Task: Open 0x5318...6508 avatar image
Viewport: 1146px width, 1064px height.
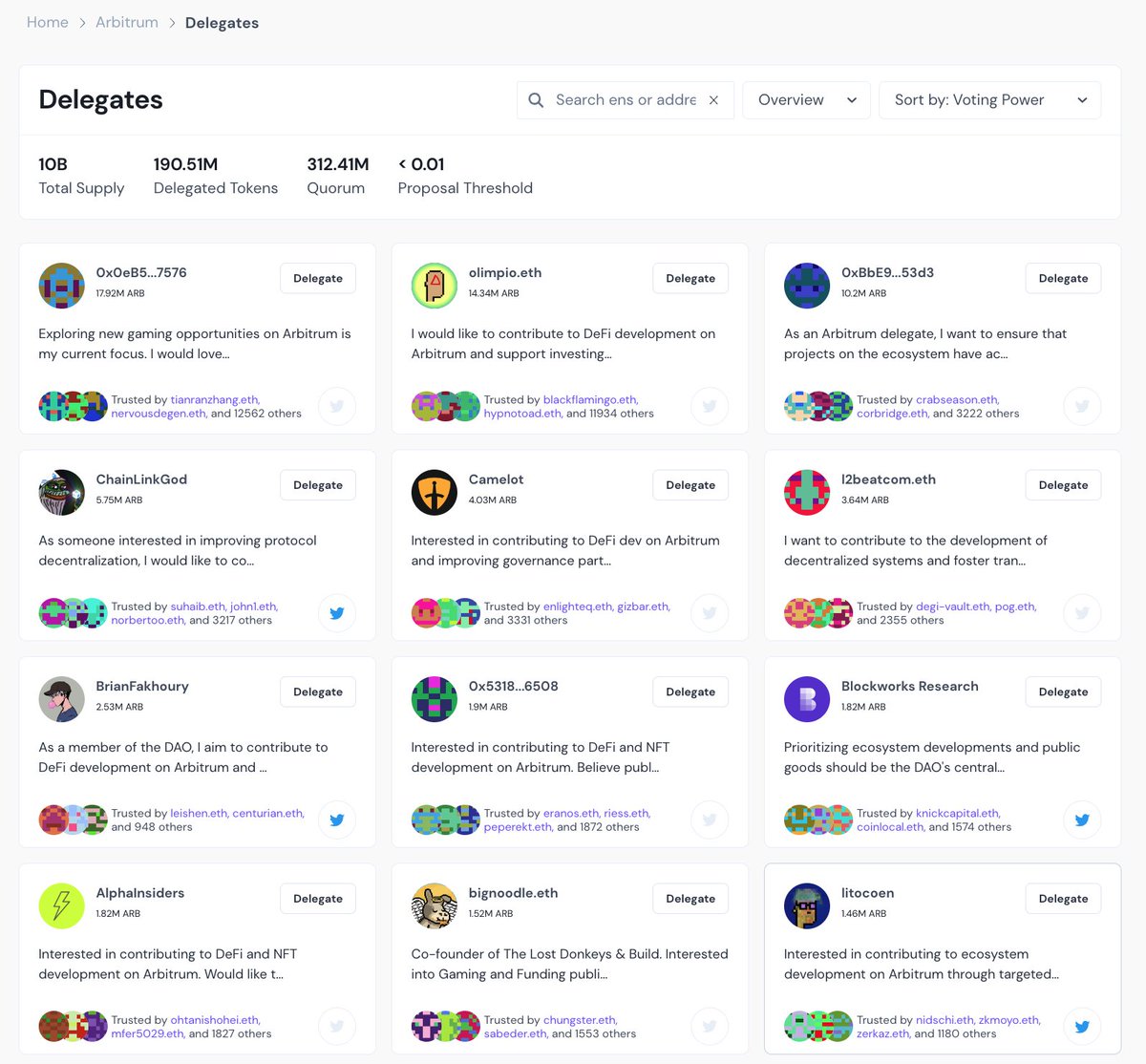Action: click(435, 699)
